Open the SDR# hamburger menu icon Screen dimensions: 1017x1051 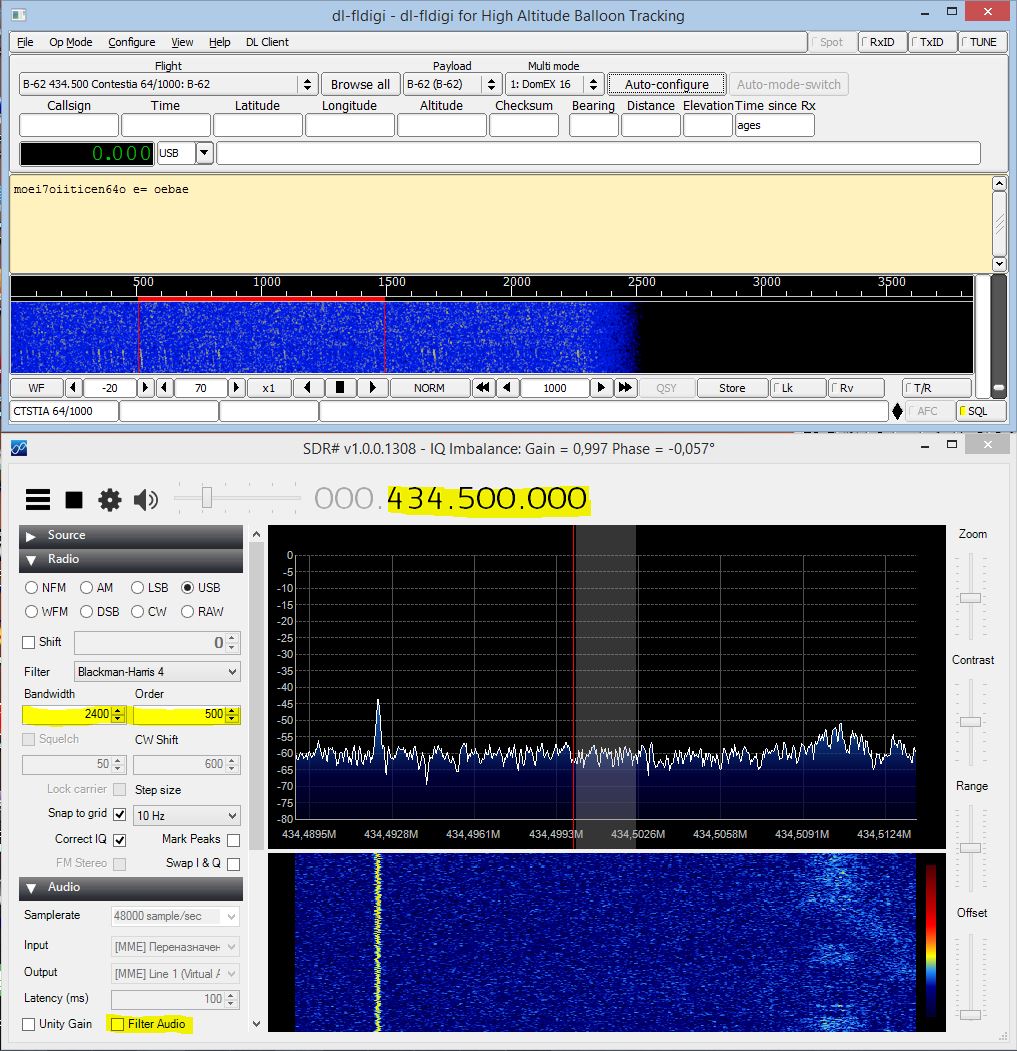[x=38, y=499]
